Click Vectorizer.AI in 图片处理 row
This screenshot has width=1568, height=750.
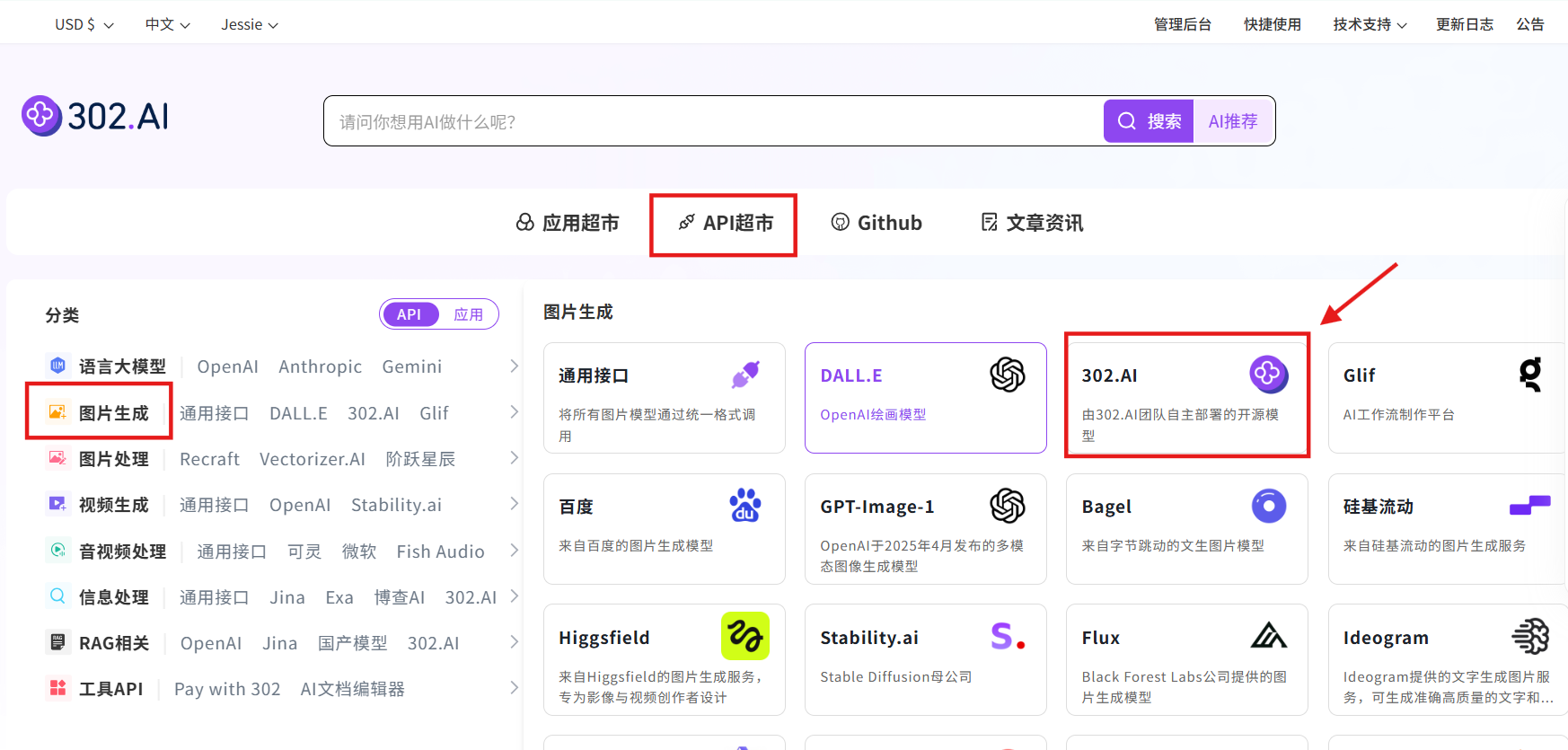tap(313, 459)
